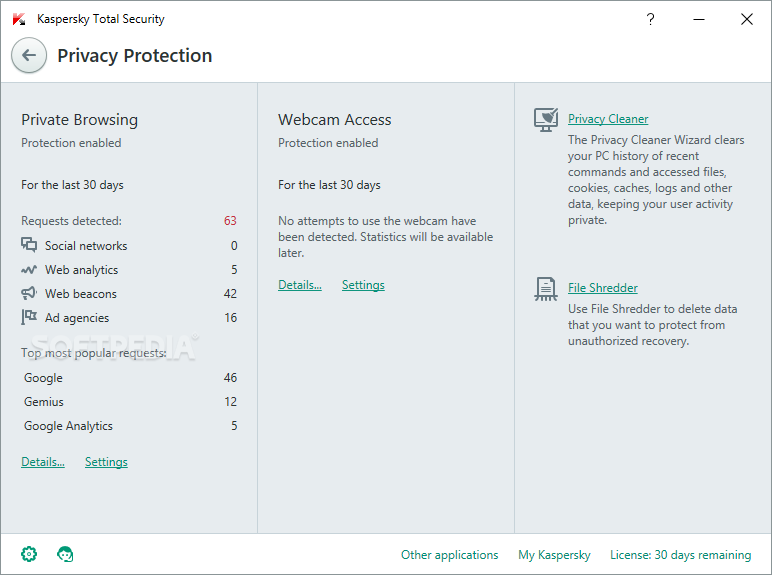Open support via the headset face icon
Image resolution: width=772 pixels, height=575 pixels.
click(65, 554)
